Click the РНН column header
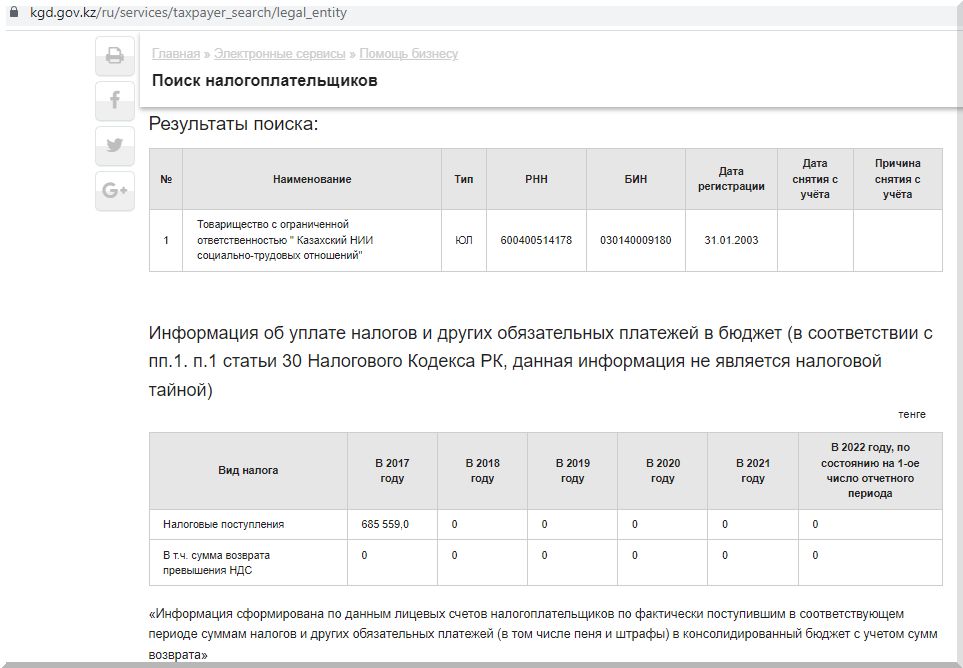Viewport: 963px width, 668px height. coord(536,179)
